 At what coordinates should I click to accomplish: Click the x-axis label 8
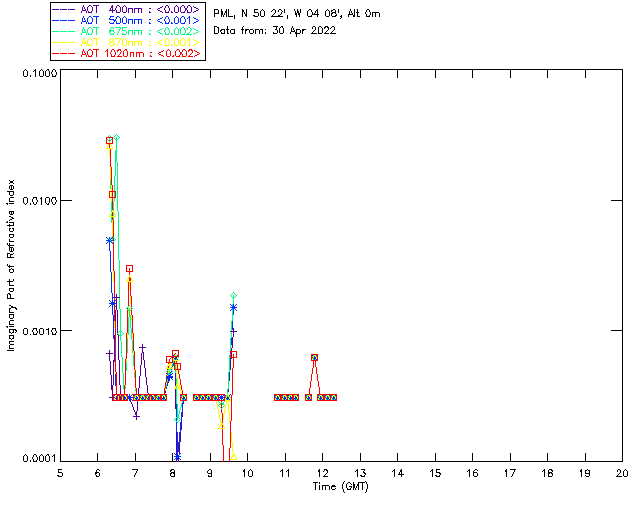pos(173,473)
